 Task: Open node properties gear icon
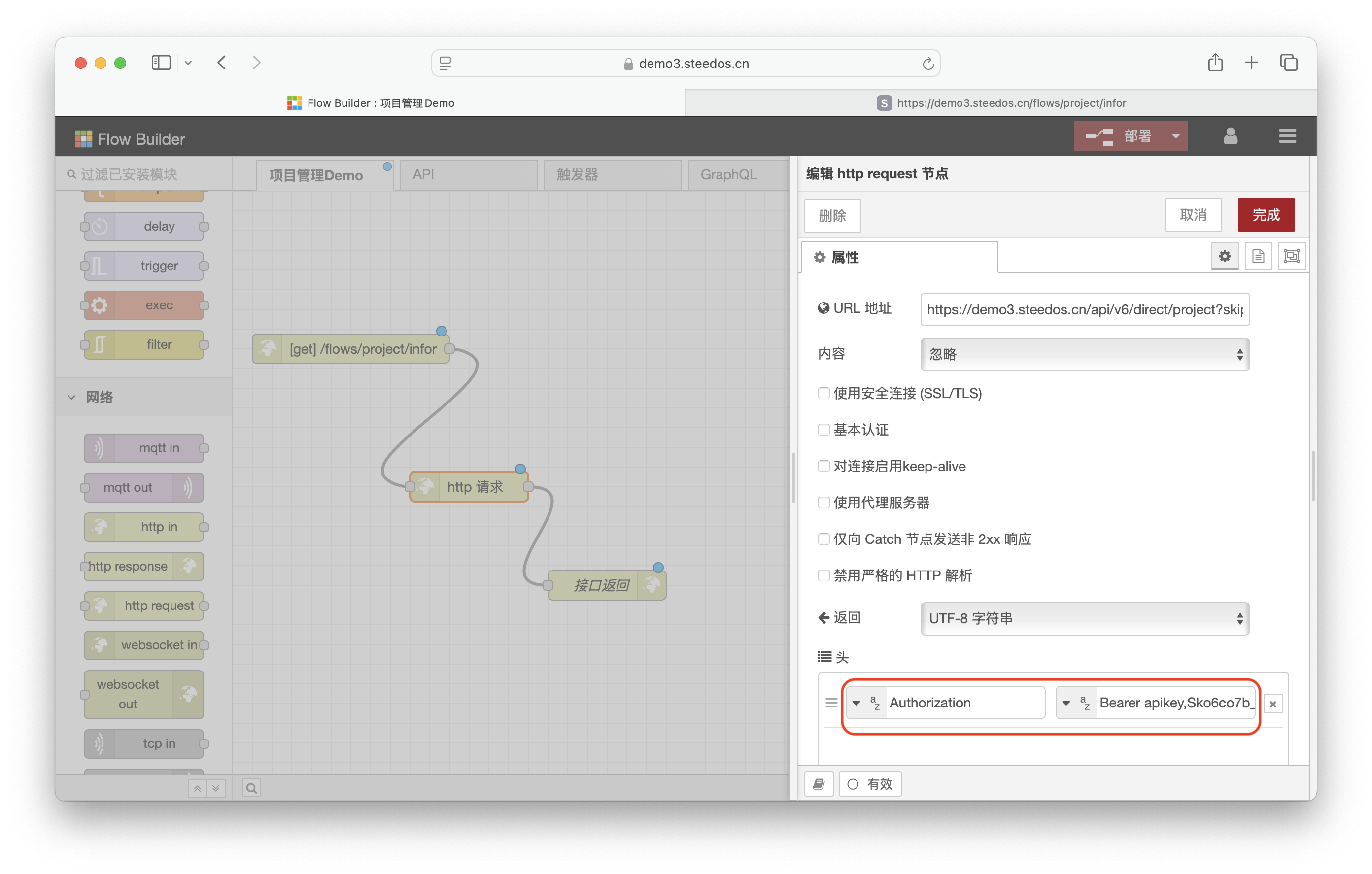coord(1225,256)
